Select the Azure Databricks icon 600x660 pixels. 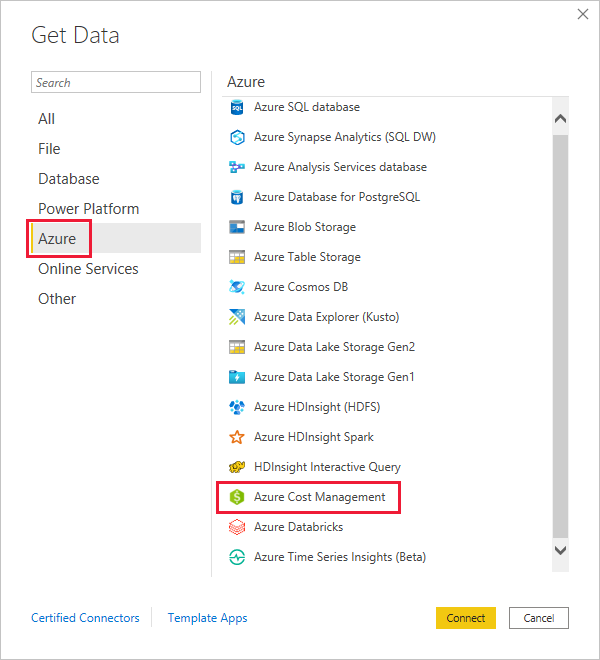(x=237, y=527)
